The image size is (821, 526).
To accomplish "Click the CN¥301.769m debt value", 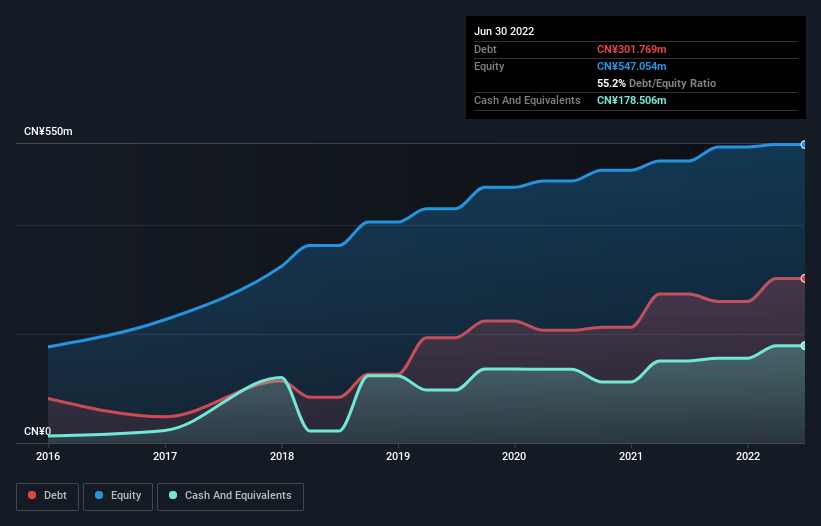I will click(631, 49).
